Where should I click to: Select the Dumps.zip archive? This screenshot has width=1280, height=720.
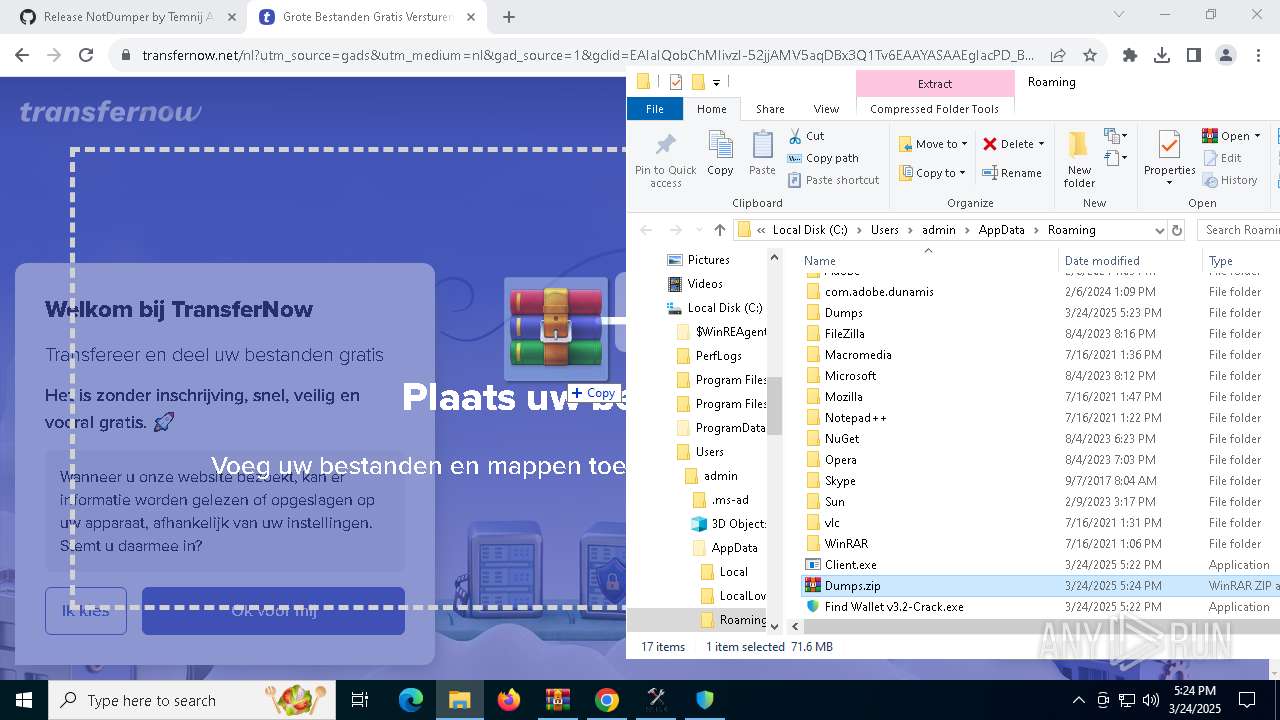click(x=852, y=586)
